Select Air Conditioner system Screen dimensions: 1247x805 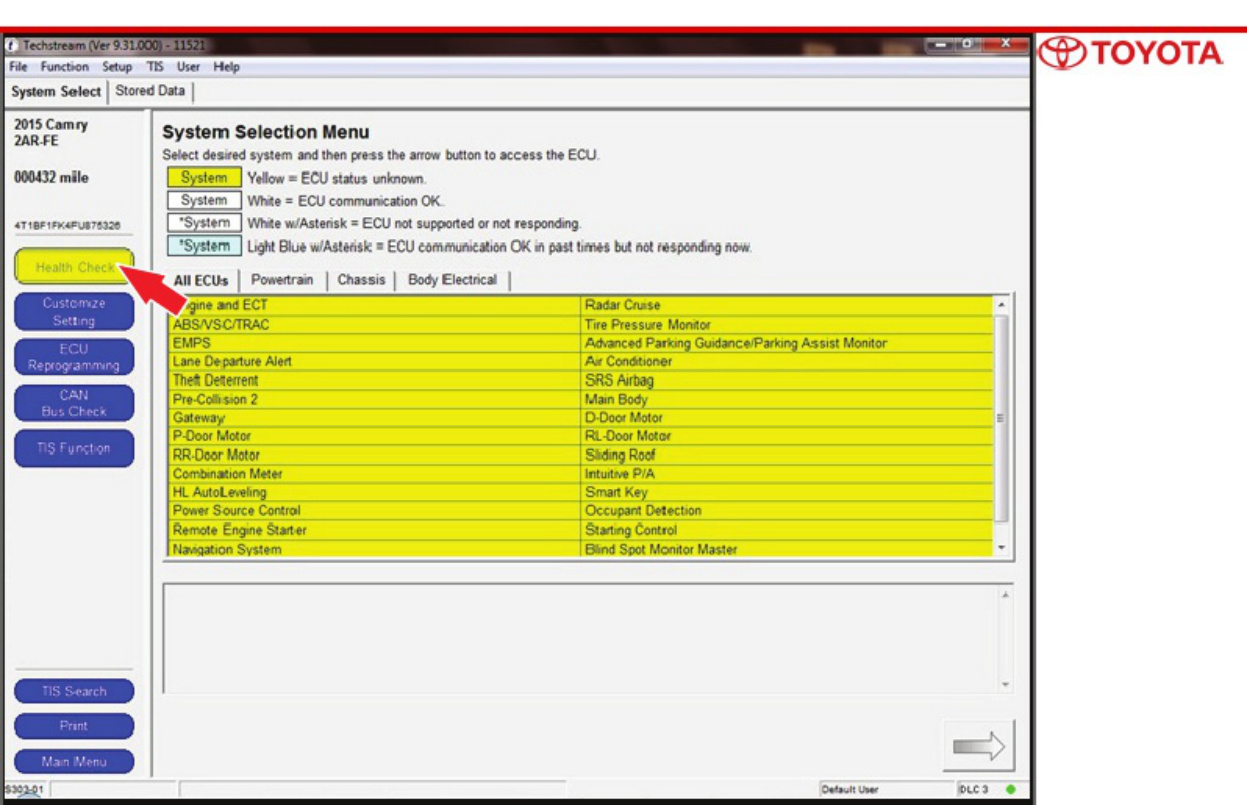click(x=787, y=362)
